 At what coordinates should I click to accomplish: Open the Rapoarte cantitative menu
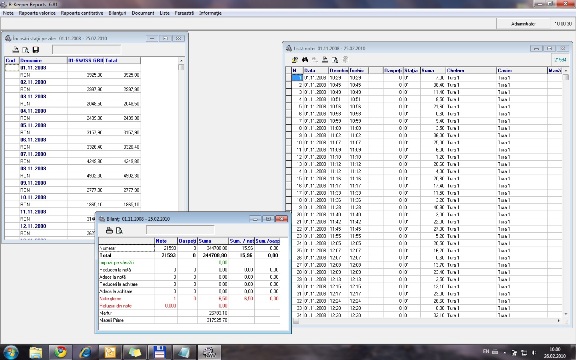click(x=82, y=13)
